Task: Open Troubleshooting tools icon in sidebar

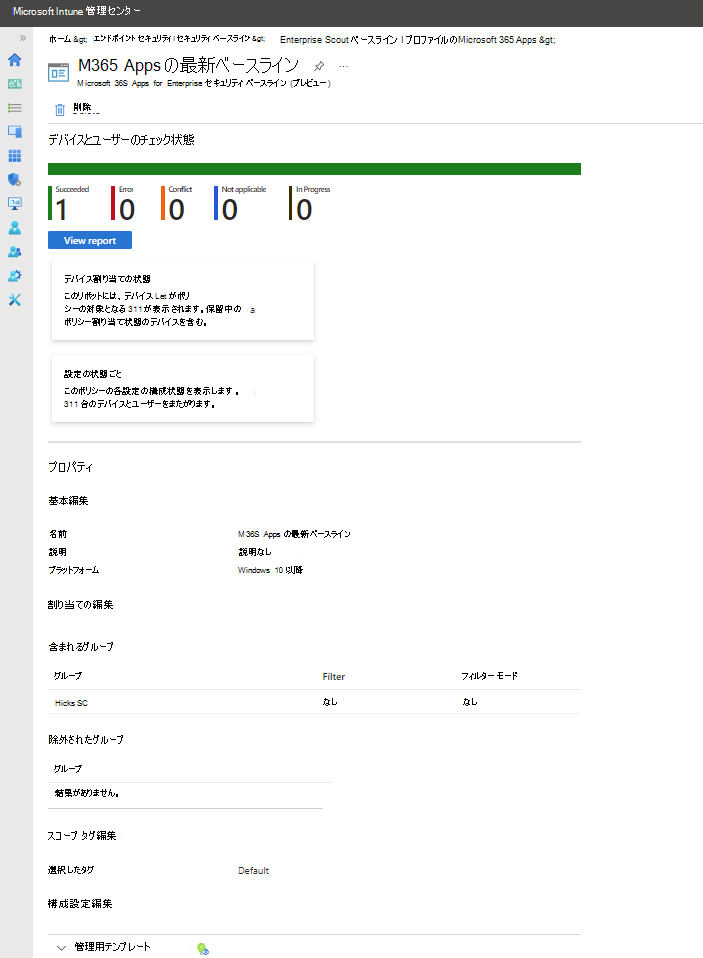Action: click(x=15, y=300)
